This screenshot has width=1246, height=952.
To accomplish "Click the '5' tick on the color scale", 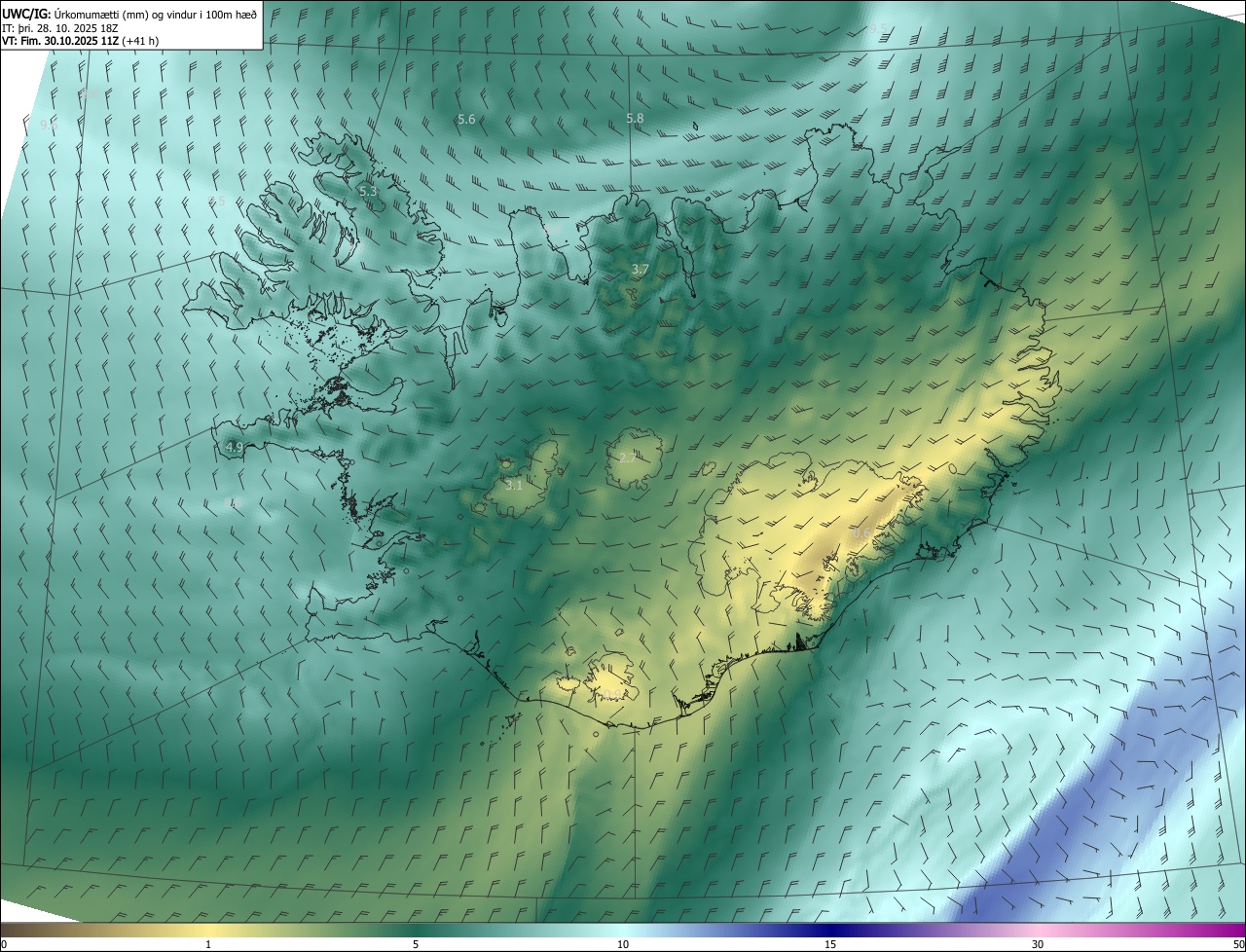I will coord(416,944).
